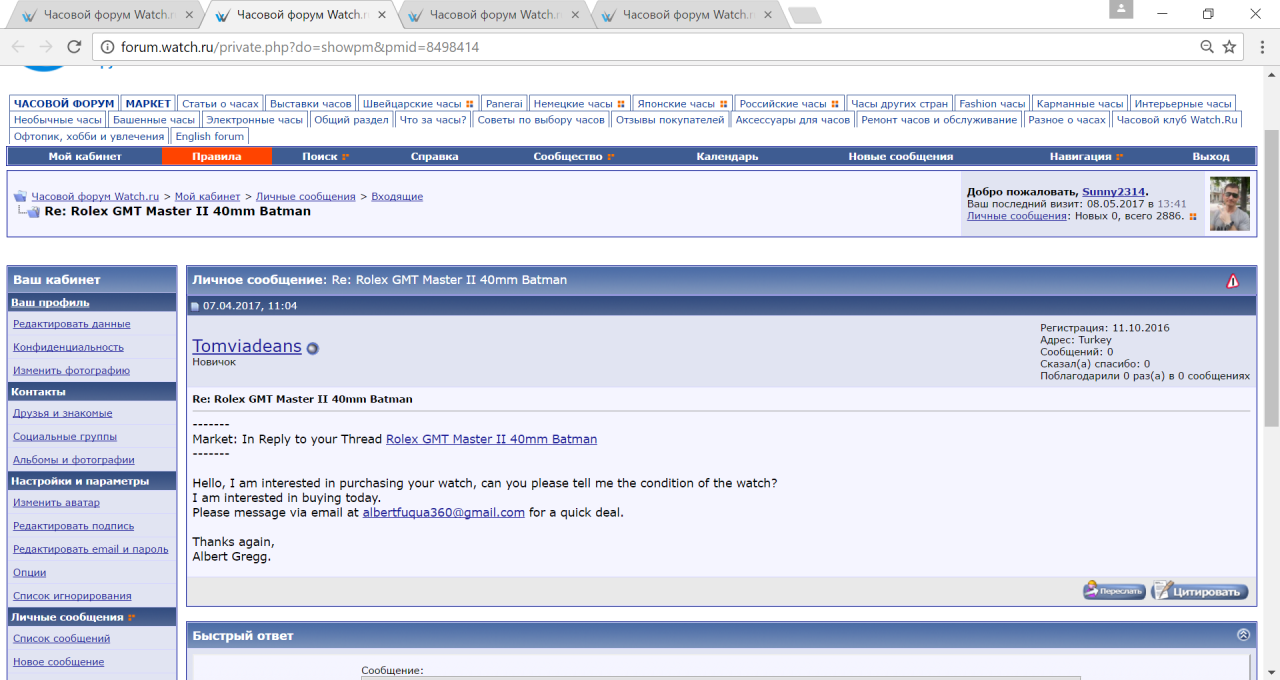The image size is (1280, 680).
Task: Open the Поиск dropdown menu
Action: (325, 157)
